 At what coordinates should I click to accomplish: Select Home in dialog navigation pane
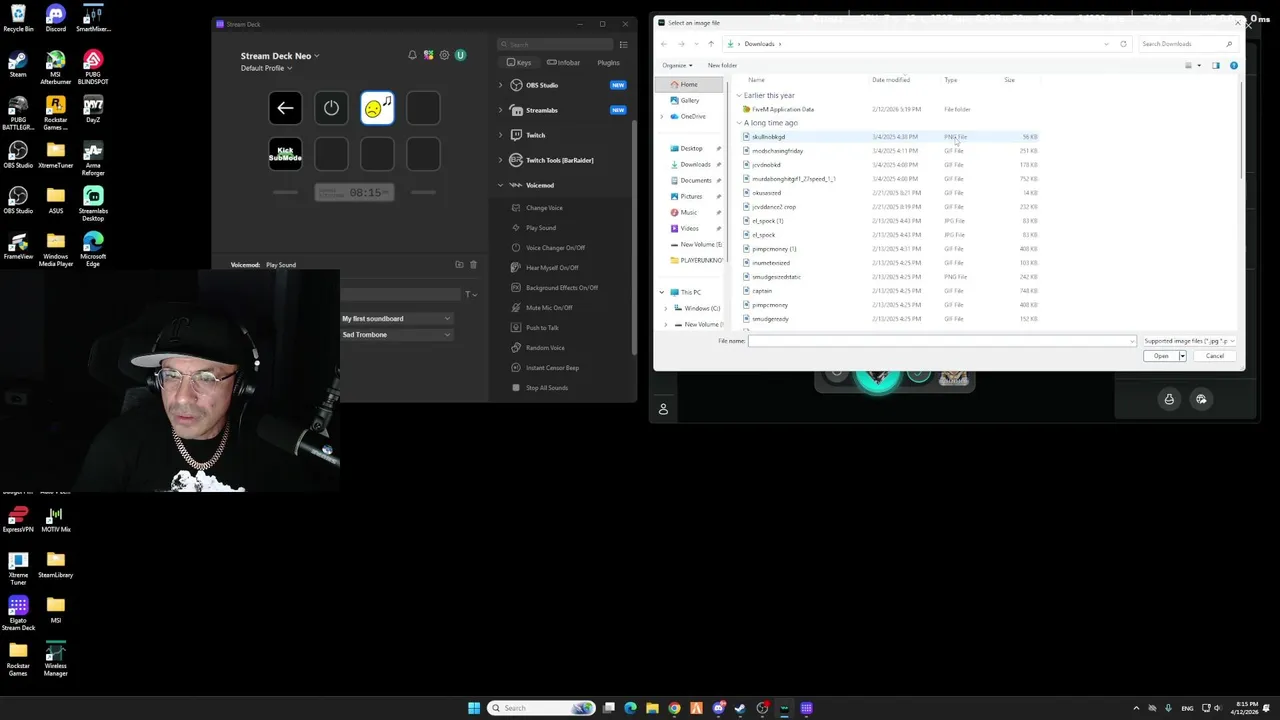tap(689, 84)
